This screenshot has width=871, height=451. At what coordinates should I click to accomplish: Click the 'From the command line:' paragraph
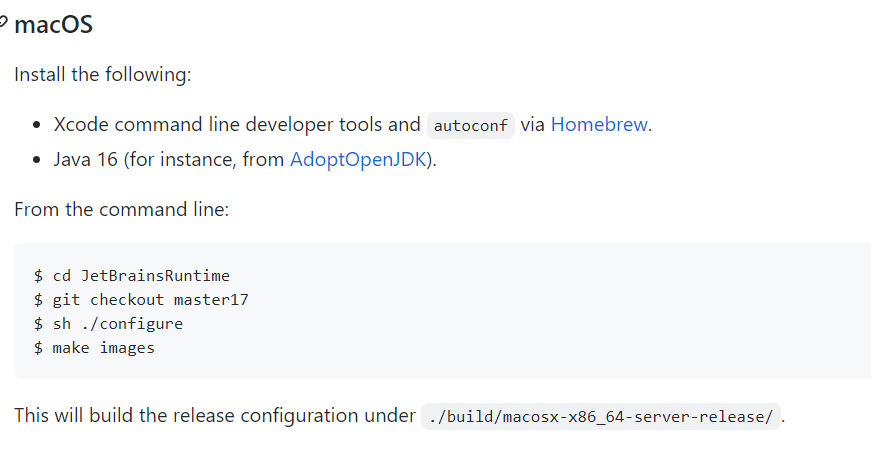[x=122, y=209]
